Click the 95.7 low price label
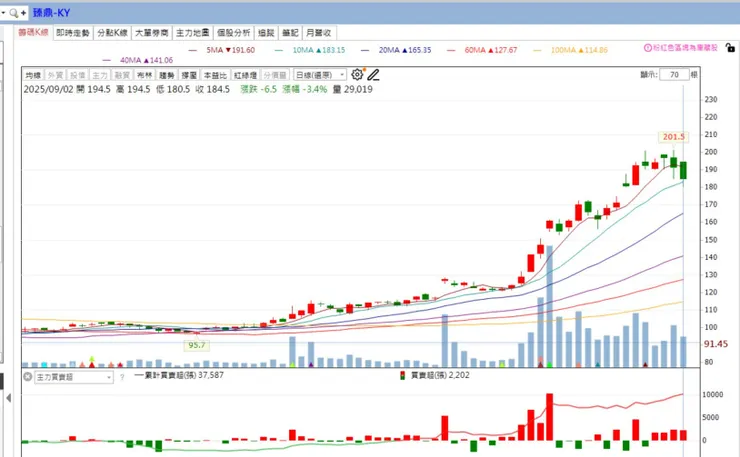The width and height of the screenshot is (740, 457). tap(197, 345)
